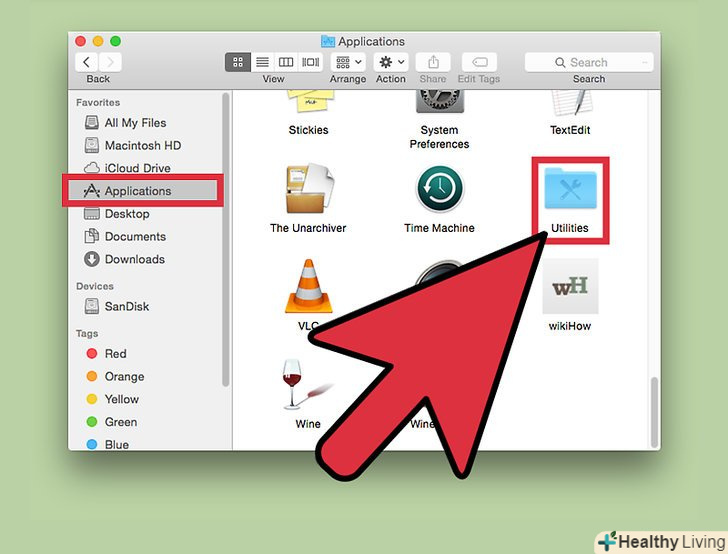This screenshot has width=728, height=554.
Task: Select the Stickies app icon
Action: (x=310, y=102)
